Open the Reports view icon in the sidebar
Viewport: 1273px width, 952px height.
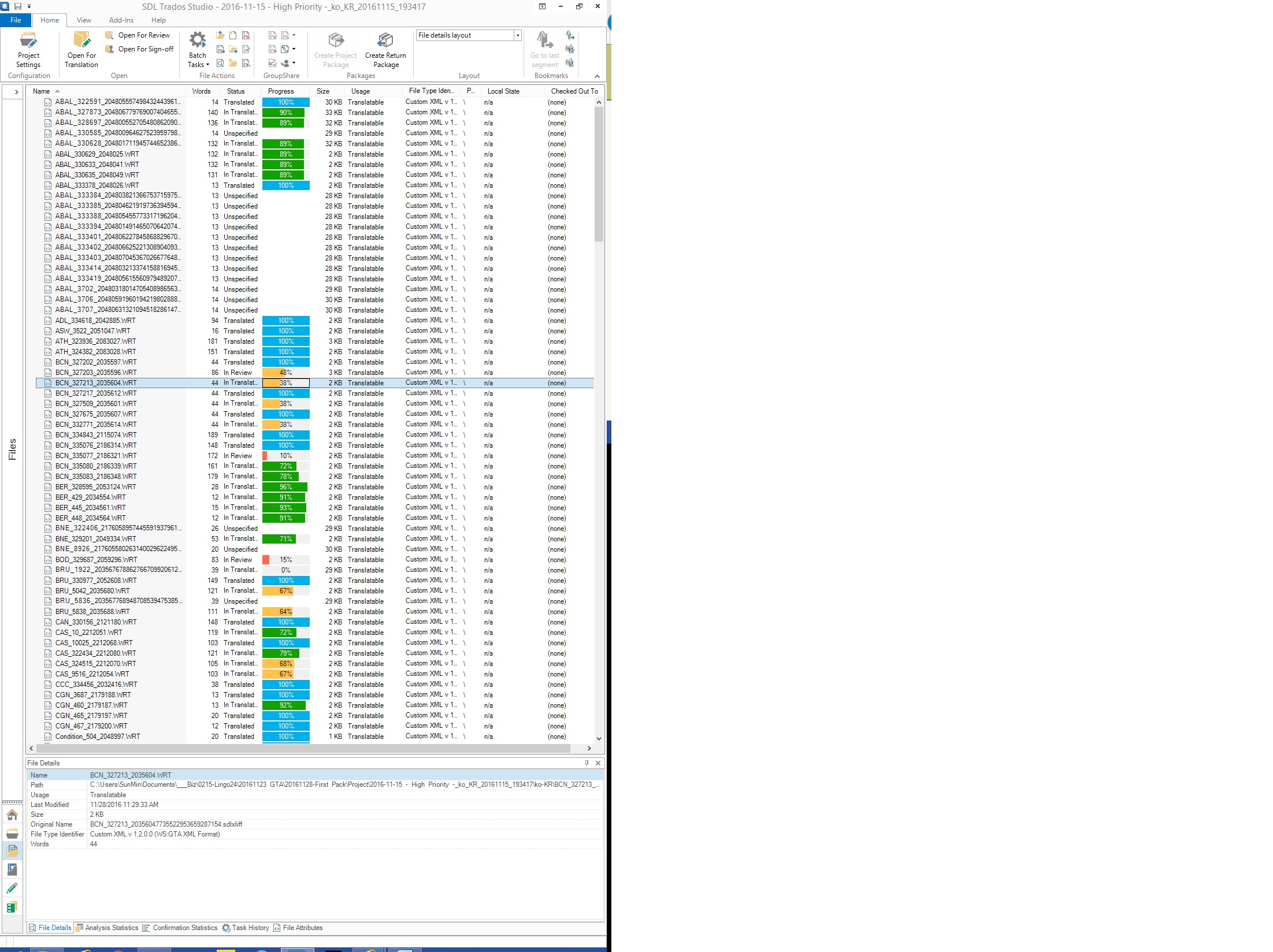click(12, 869)
